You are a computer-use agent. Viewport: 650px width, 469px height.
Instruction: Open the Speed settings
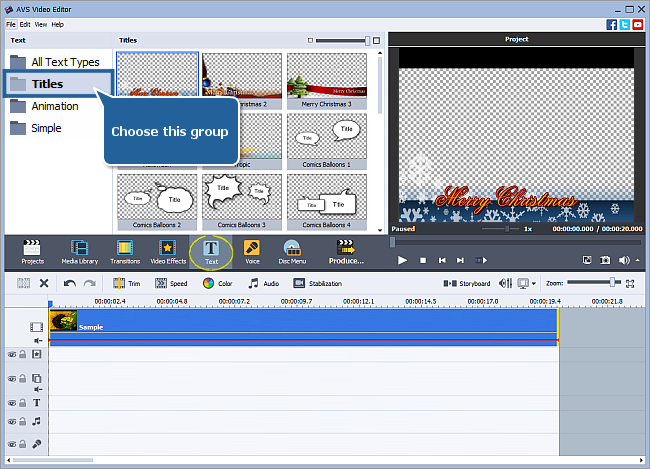pos(171,283)
